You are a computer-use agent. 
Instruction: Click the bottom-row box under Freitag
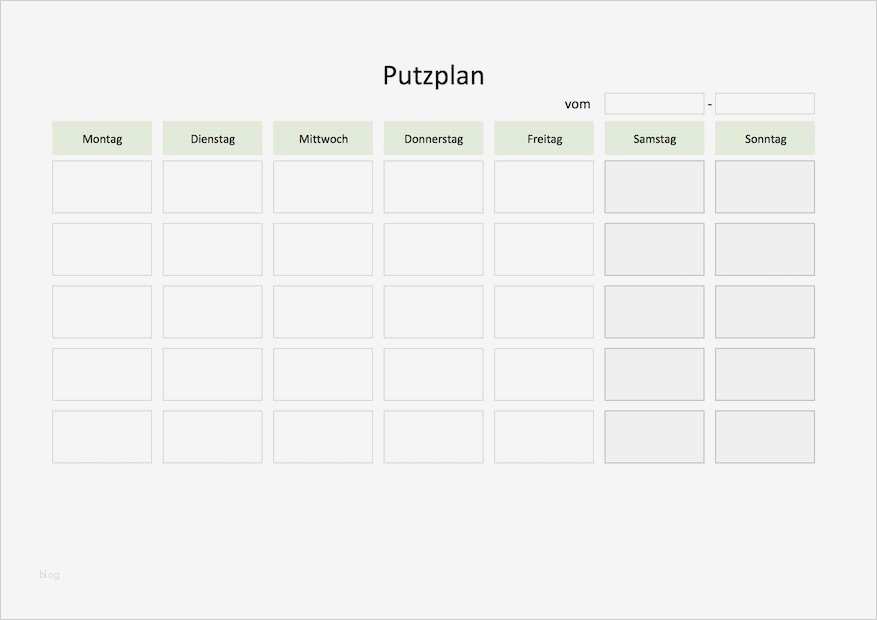click(x=544, y=437)
